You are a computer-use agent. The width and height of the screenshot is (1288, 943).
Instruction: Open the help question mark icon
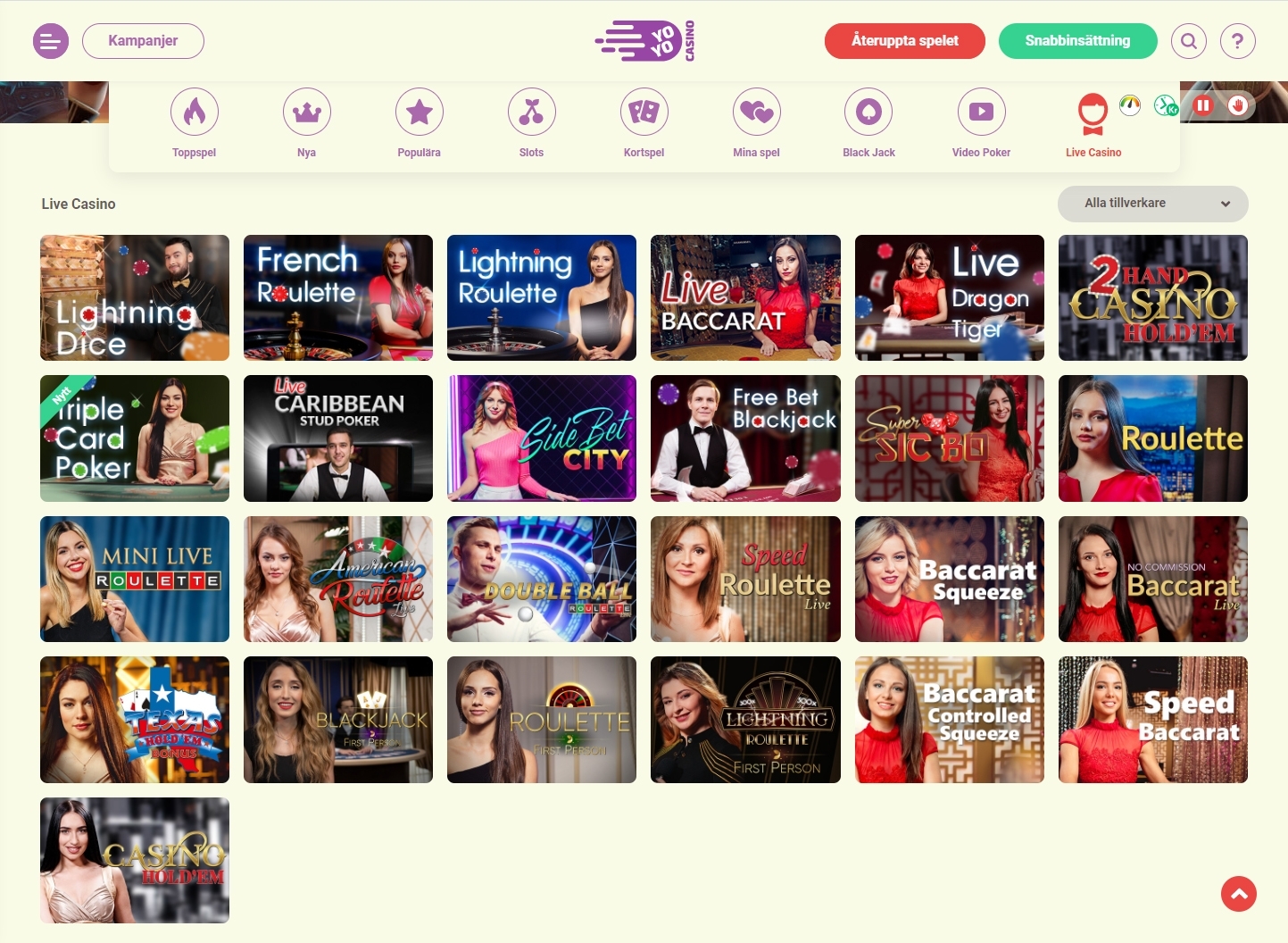[1237, 41]
